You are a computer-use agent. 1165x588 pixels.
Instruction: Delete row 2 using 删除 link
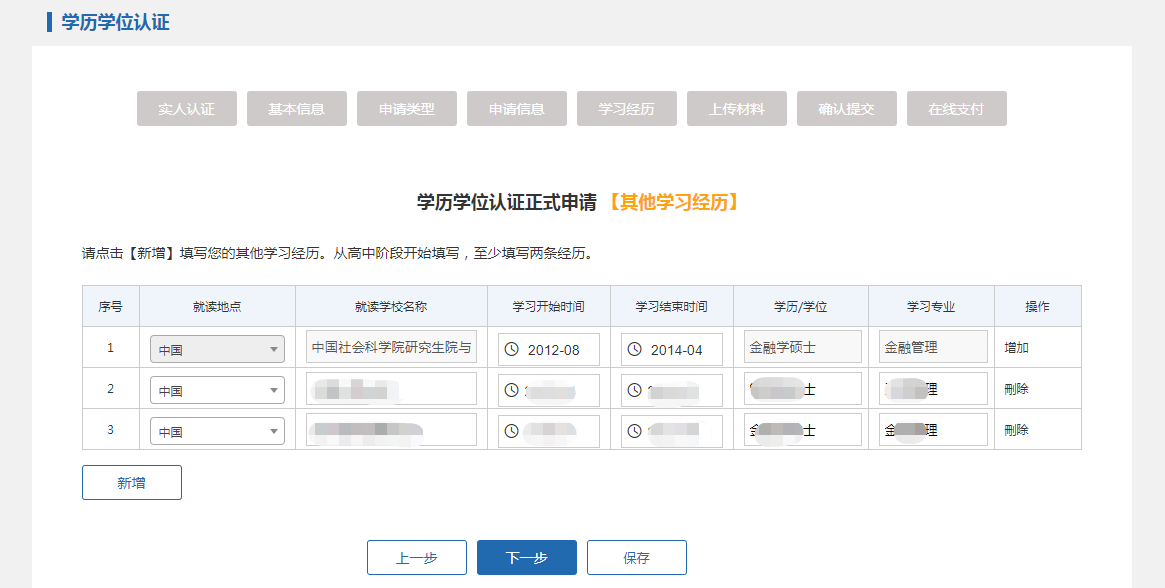pos(1017,389)
